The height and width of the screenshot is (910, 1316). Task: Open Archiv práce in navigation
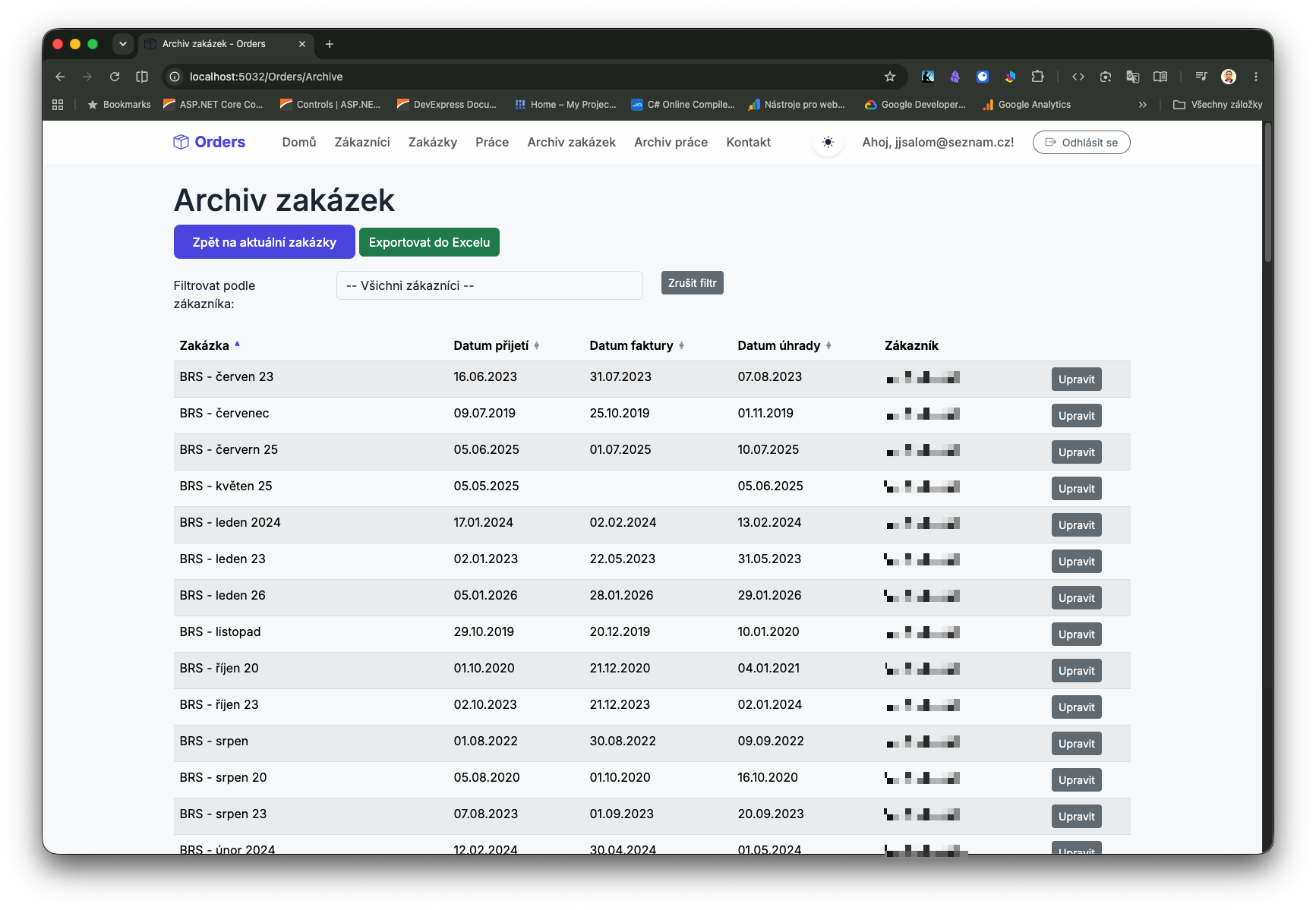(671, 142)
